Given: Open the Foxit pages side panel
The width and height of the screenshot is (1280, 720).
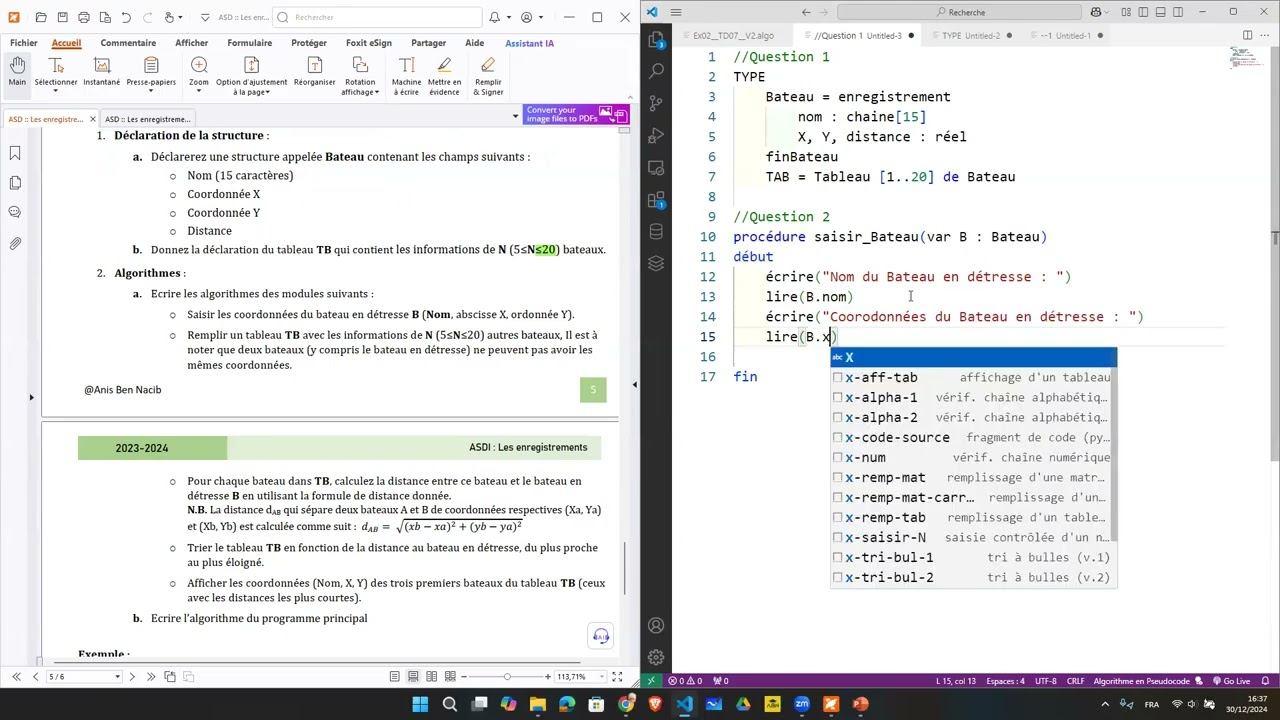Looking at the screenshot, I should coord(15,183).
